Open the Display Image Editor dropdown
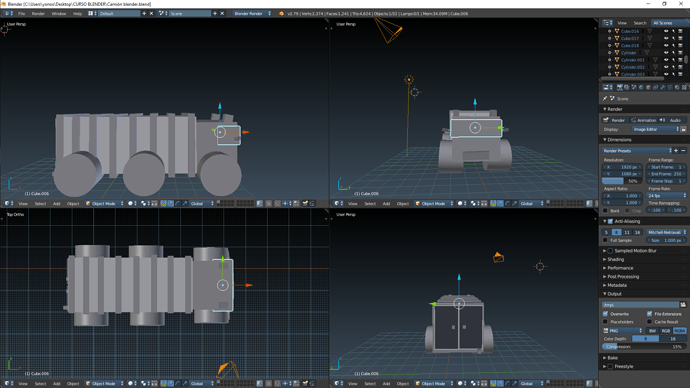Screen dimensions: 690x388 point(656,129)
